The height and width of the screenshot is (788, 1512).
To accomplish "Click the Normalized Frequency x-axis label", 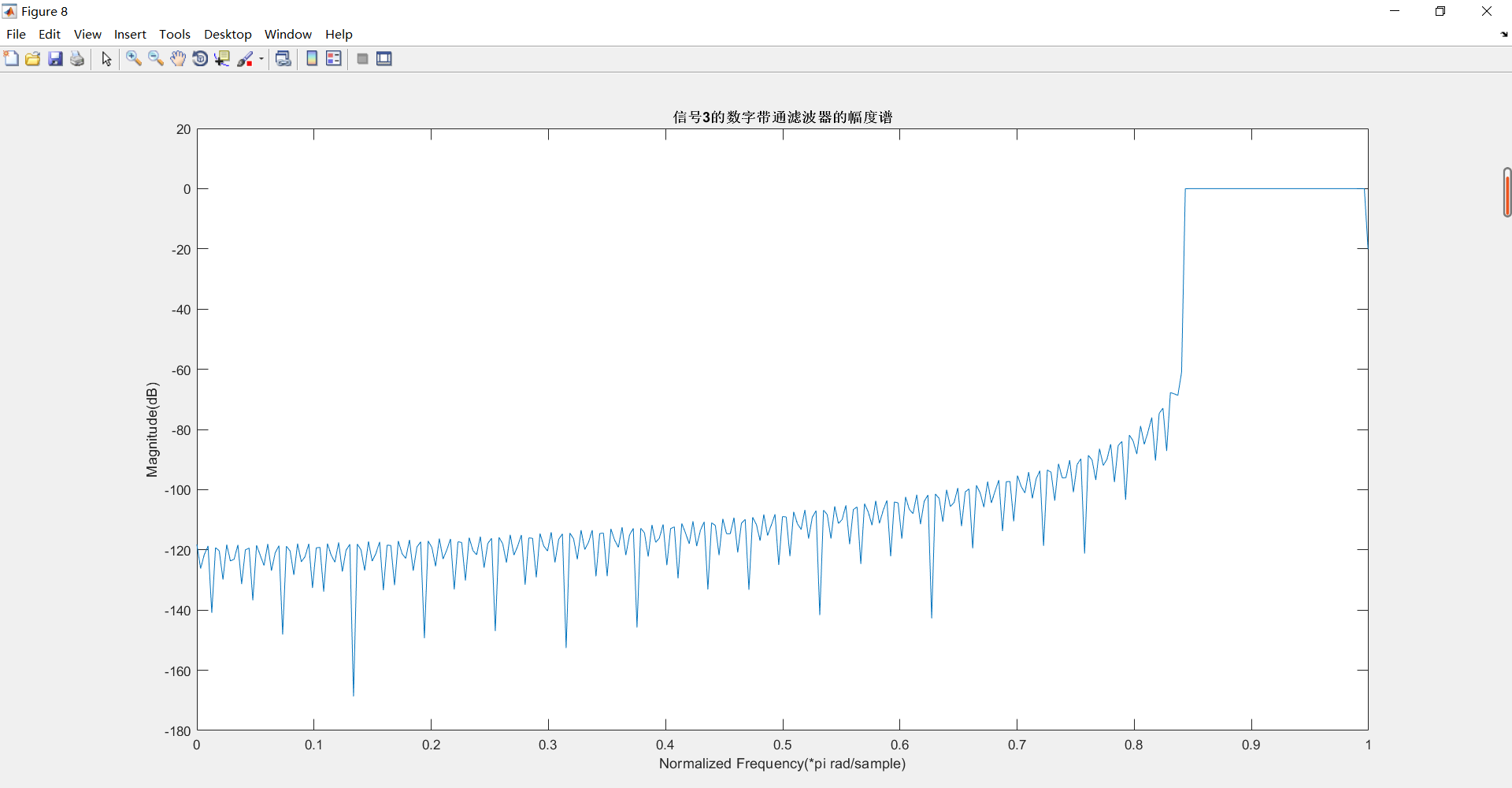I will 782,764.
